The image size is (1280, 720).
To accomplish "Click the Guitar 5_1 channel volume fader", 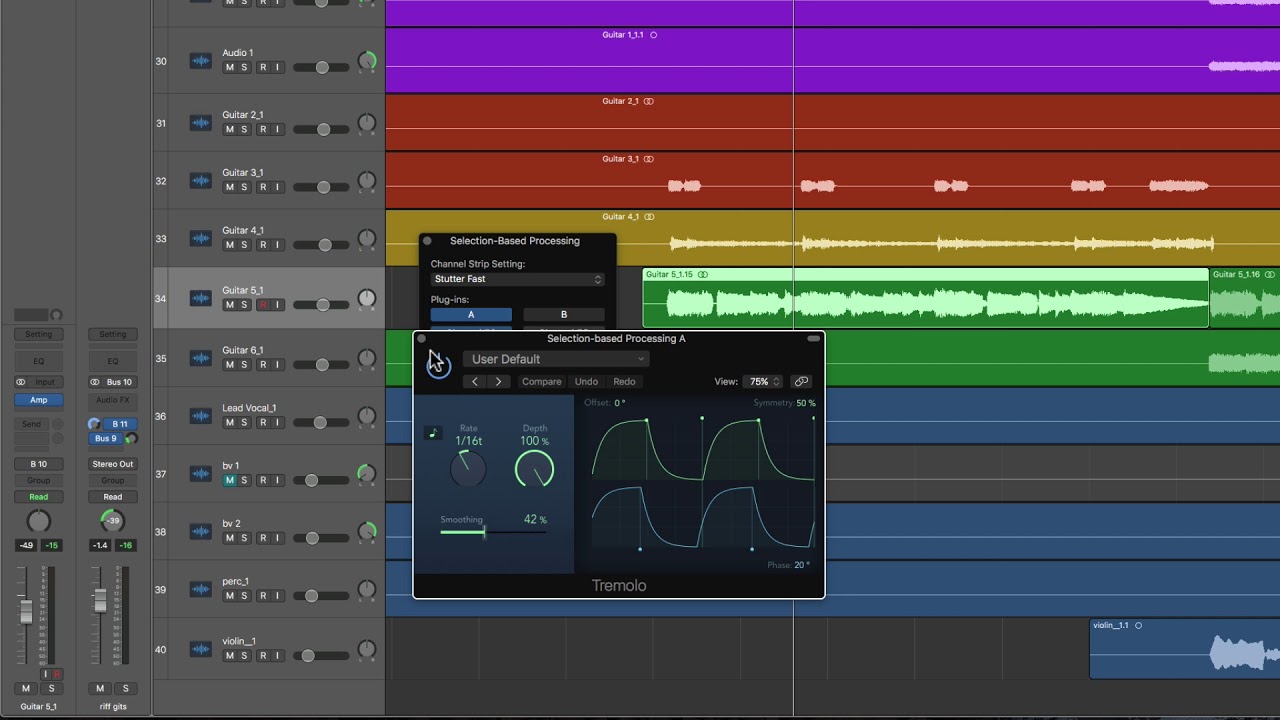I will (26, 611).
